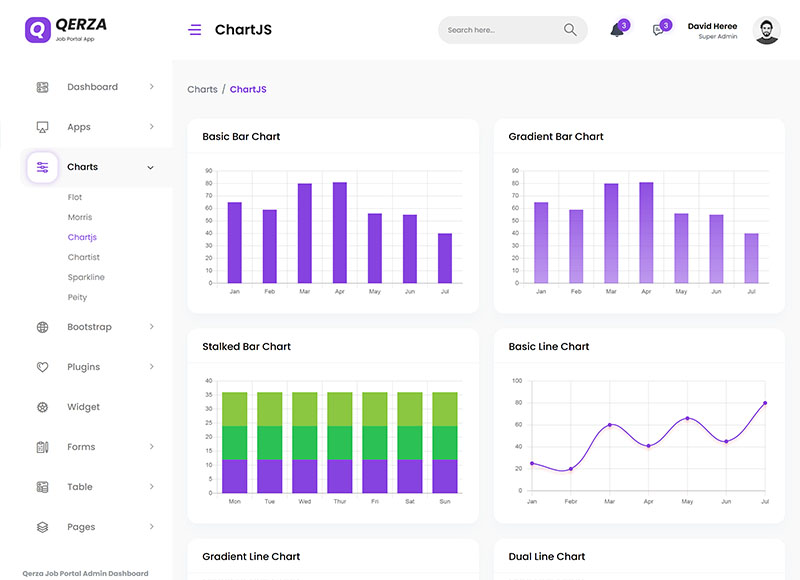
Task: Click the Widget sidebar icon
Action: (x=42, y=407)
